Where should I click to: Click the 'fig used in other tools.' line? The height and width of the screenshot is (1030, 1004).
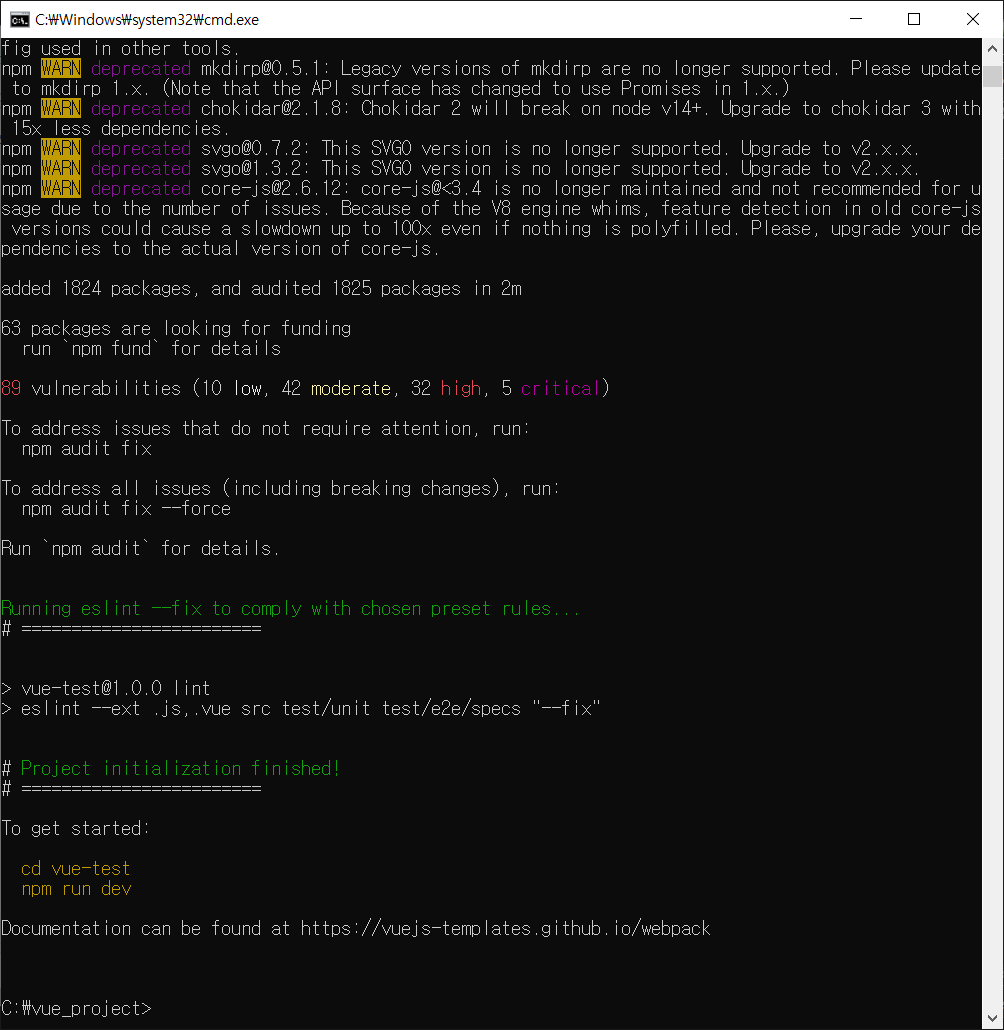(121, 49)
